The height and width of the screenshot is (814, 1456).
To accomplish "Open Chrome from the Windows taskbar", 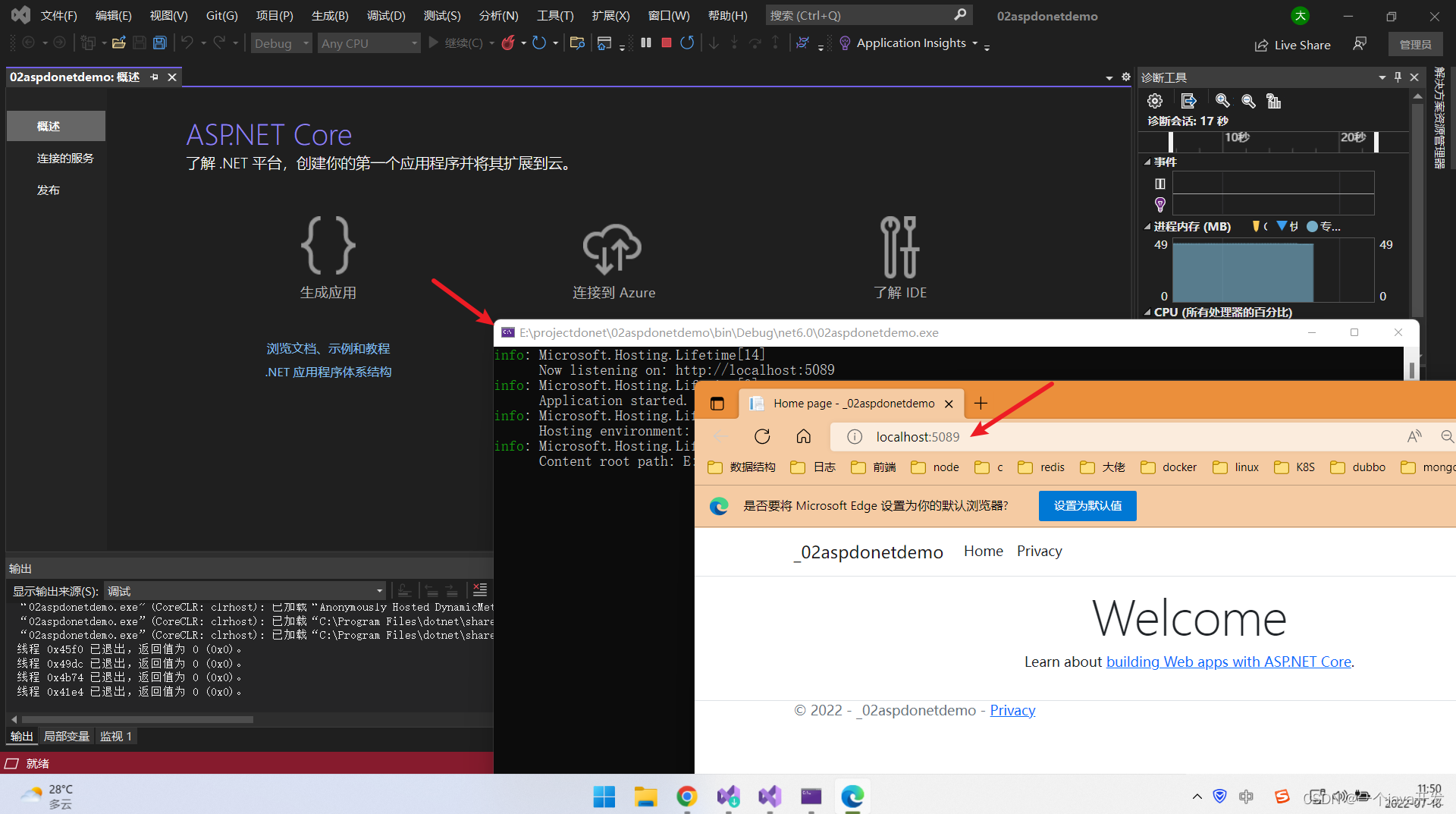I will click(687, 796).
